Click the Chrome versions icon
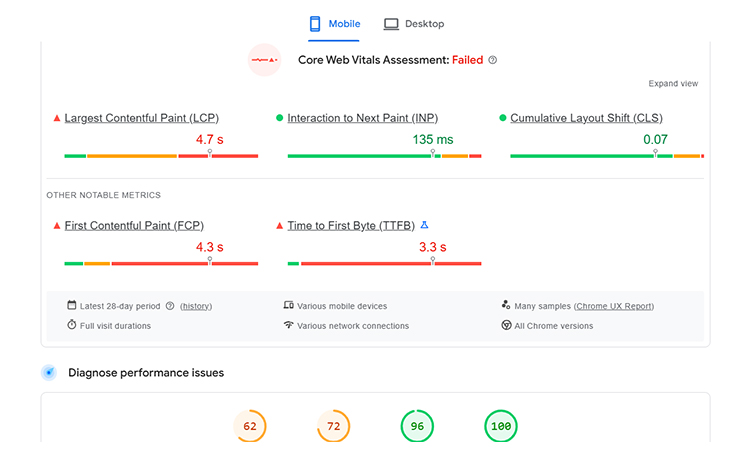The width and height of the screenshot is (750, 450). pos(506,326)
